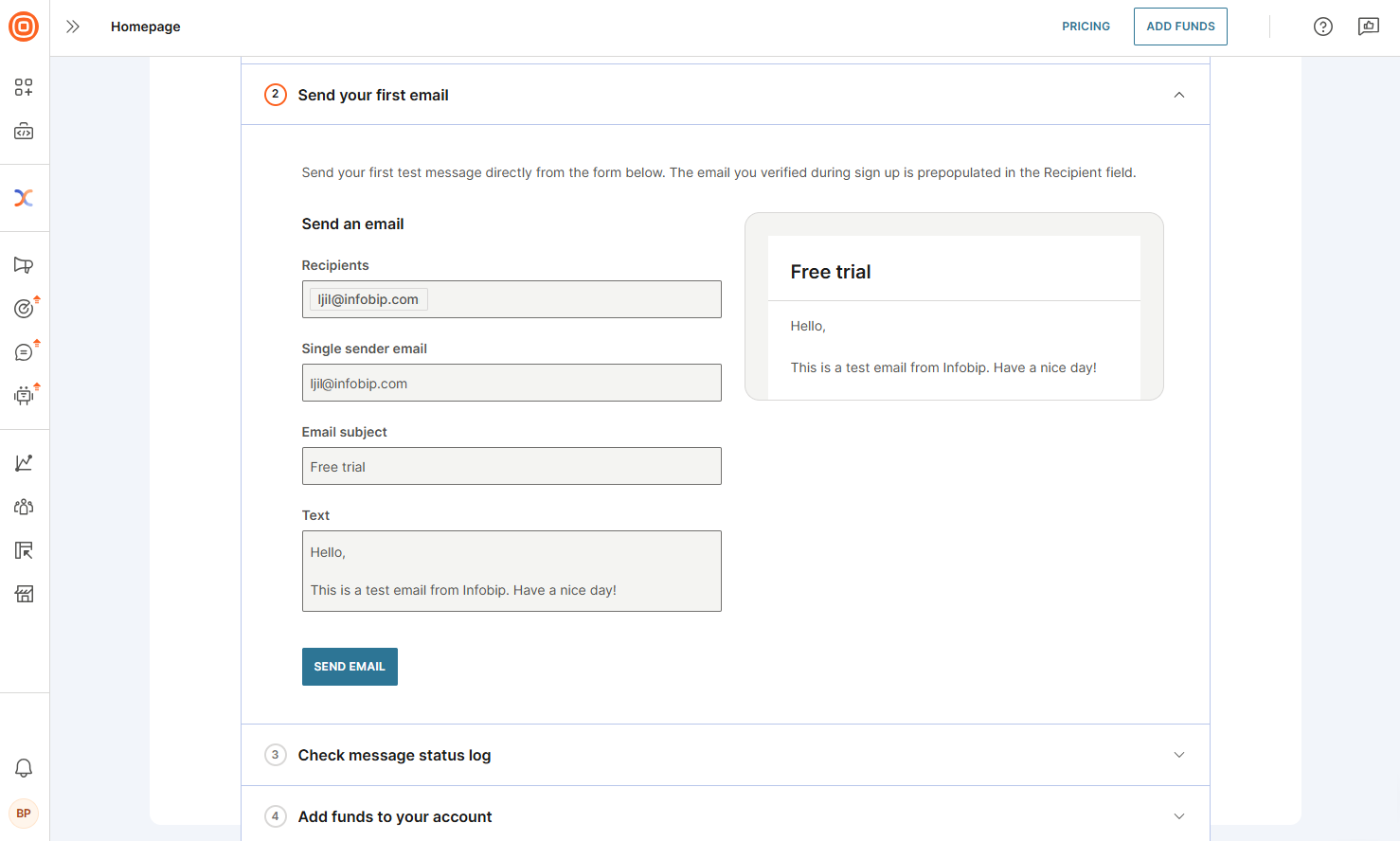
Task: Click the Email subject field
Action: (x=512, y=466)
